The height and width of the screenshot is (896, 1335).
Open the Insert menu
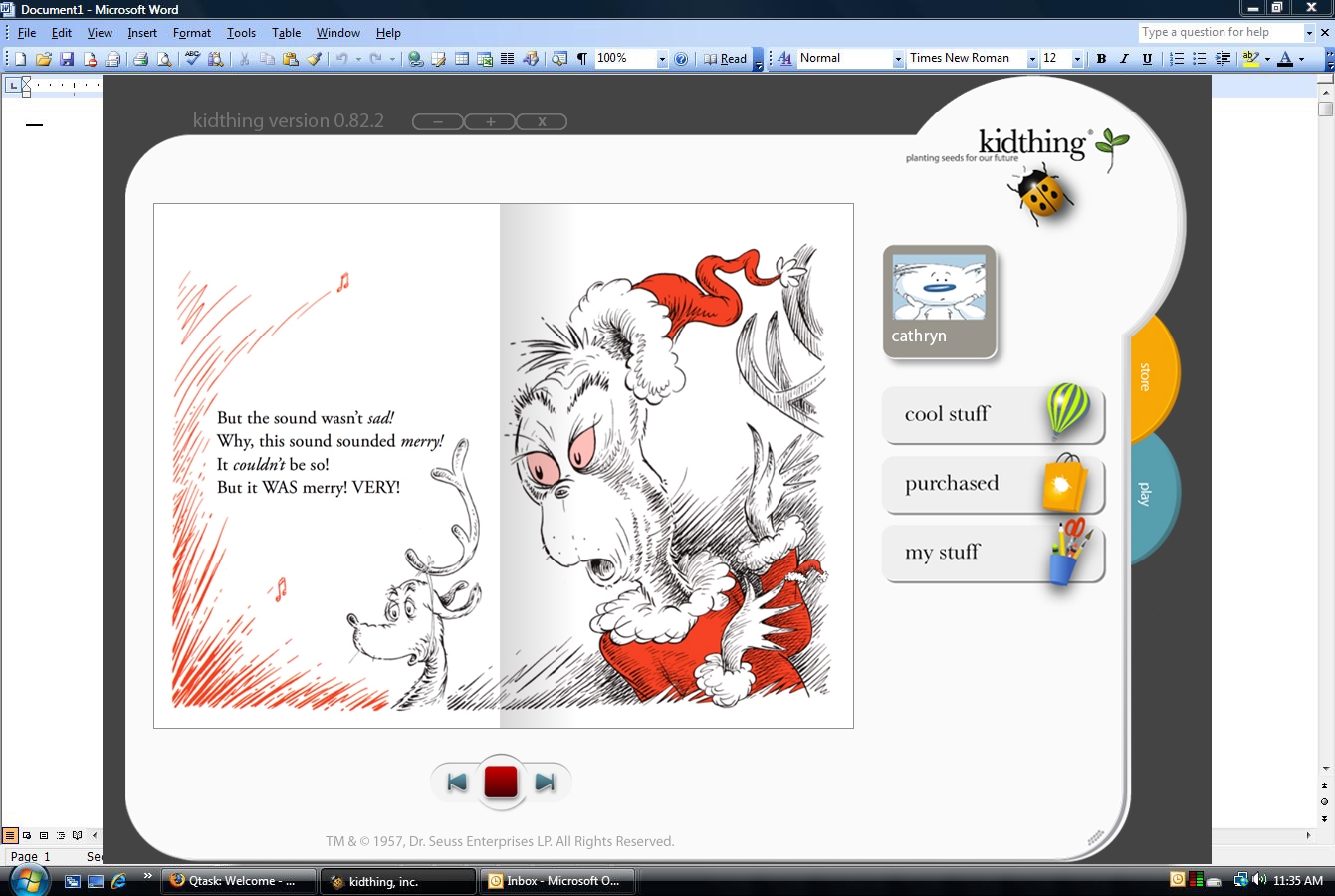(142, 33)
